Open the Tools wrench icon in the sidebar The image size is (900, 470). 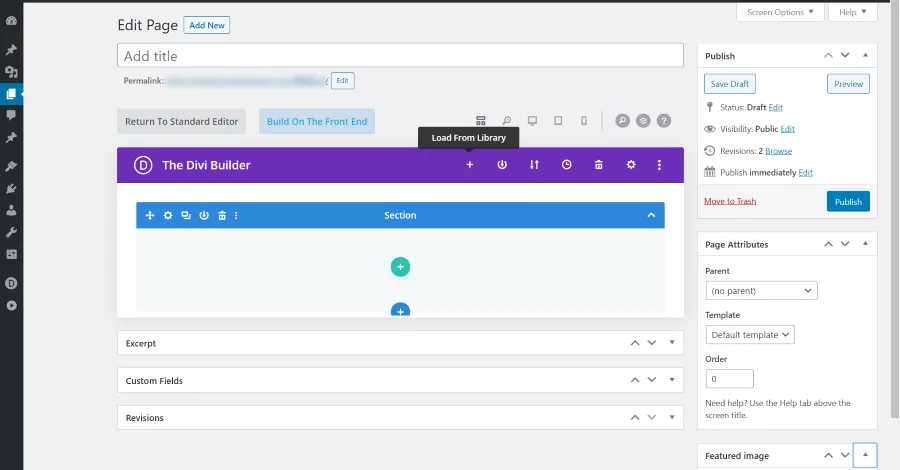click(11, 232)
